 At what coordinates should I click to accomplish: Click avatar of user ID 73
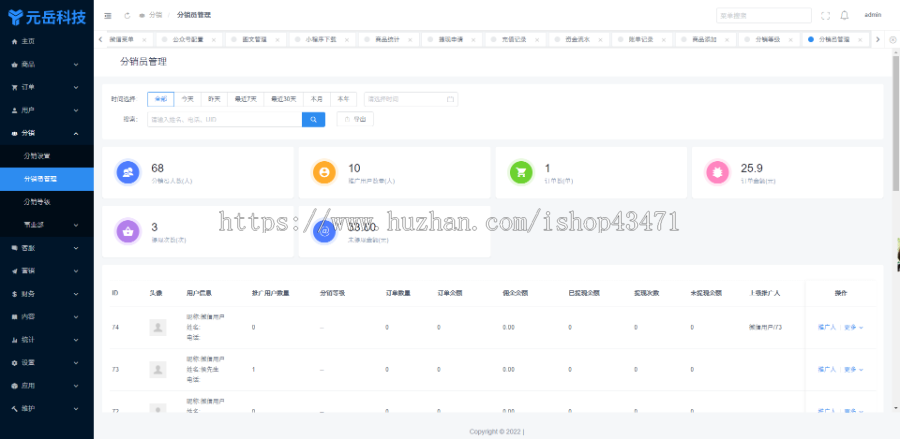tap(158, 369)
